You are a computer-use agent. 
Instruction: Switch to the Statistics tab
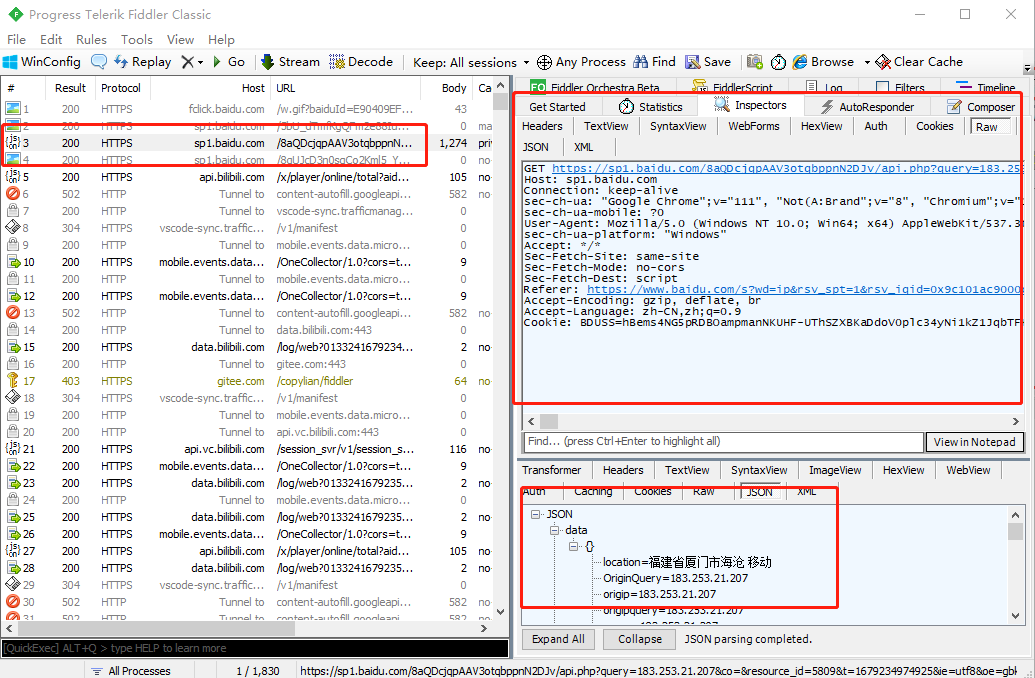(651, 107)
